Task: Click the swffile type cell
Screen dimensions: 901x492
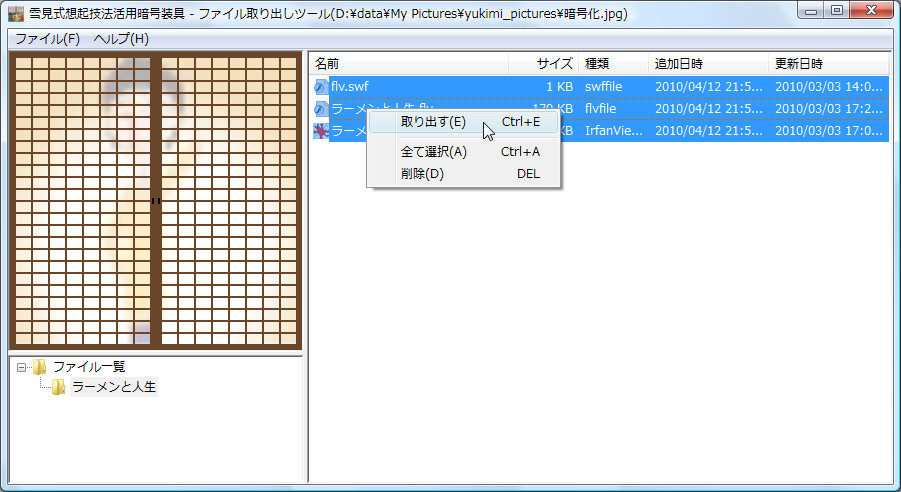Action: click(603, 87)
